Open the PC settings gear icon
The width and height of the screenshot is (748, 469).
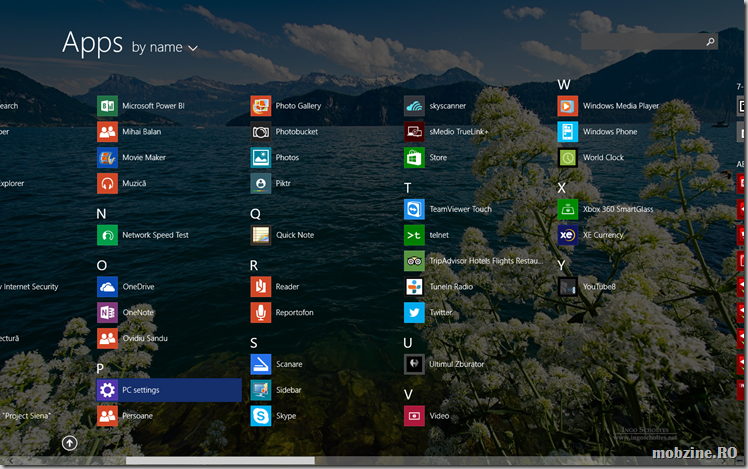(x=107, y=390)
